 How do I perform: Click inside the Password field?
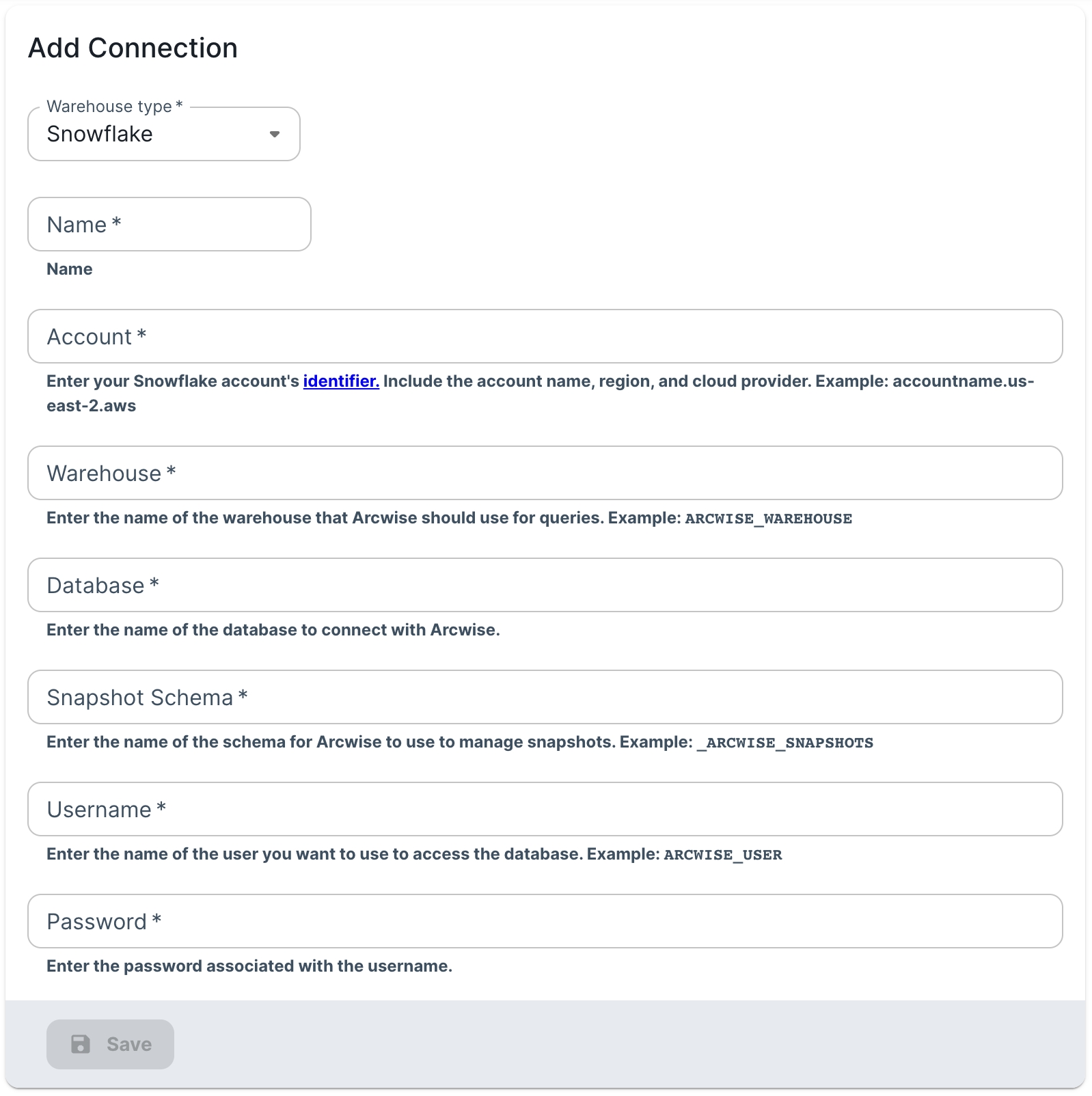point(545,921)
